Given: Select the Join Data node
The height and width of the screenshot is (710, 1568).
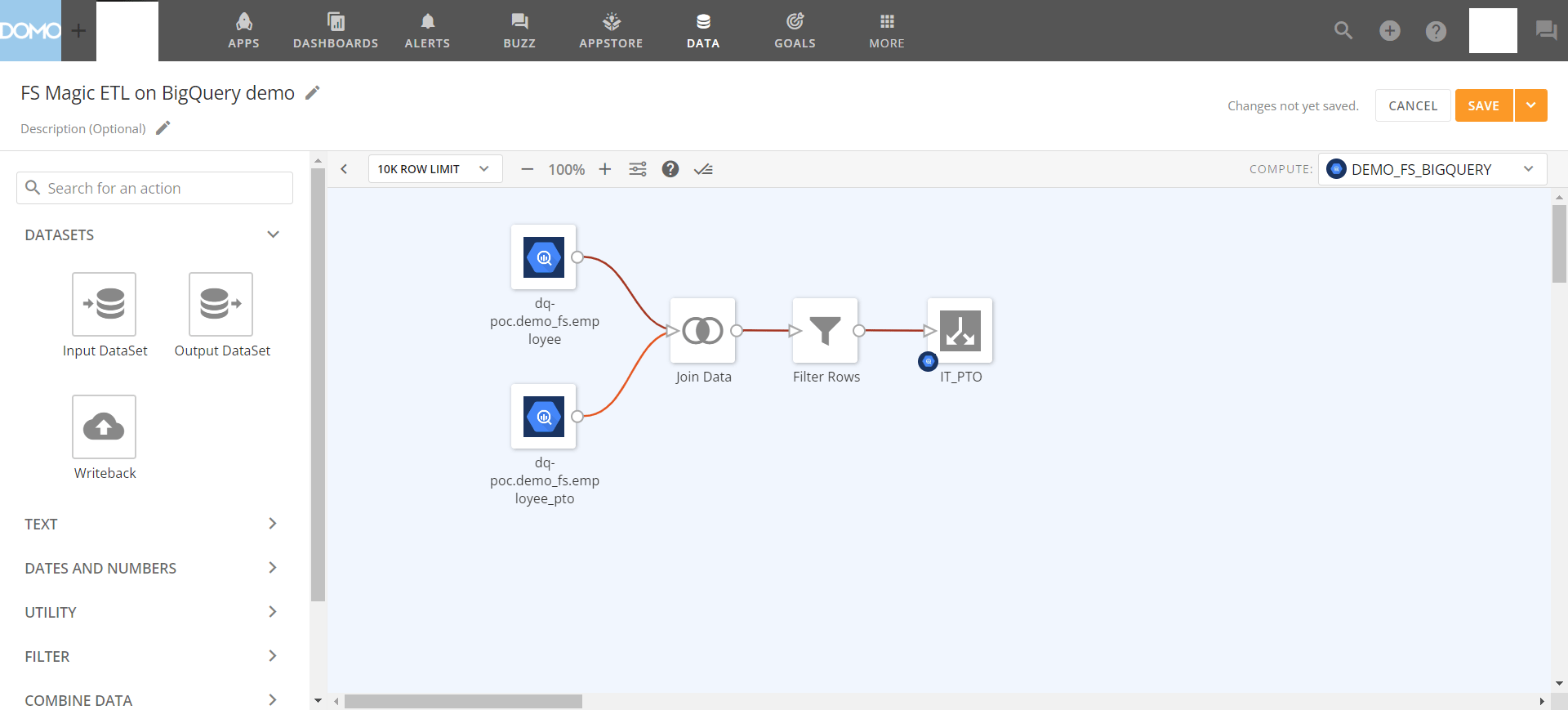Looking at the screenshot, I should (703, 331).
